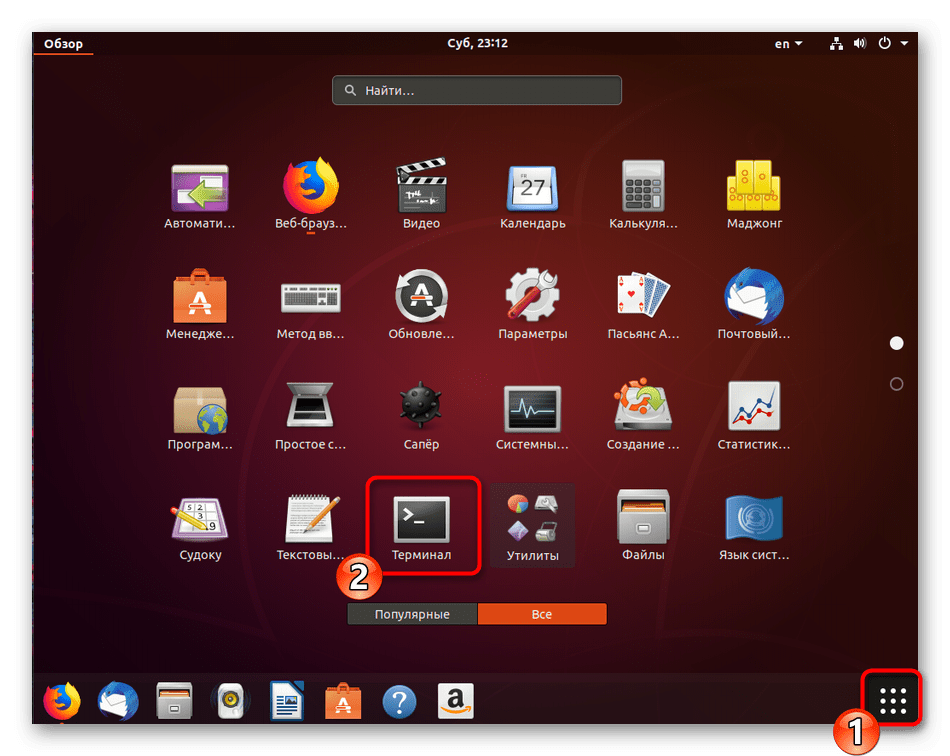Screen dimensions: 950x756
Task: Click the Обзор activities button
Action: coord(63,44)
